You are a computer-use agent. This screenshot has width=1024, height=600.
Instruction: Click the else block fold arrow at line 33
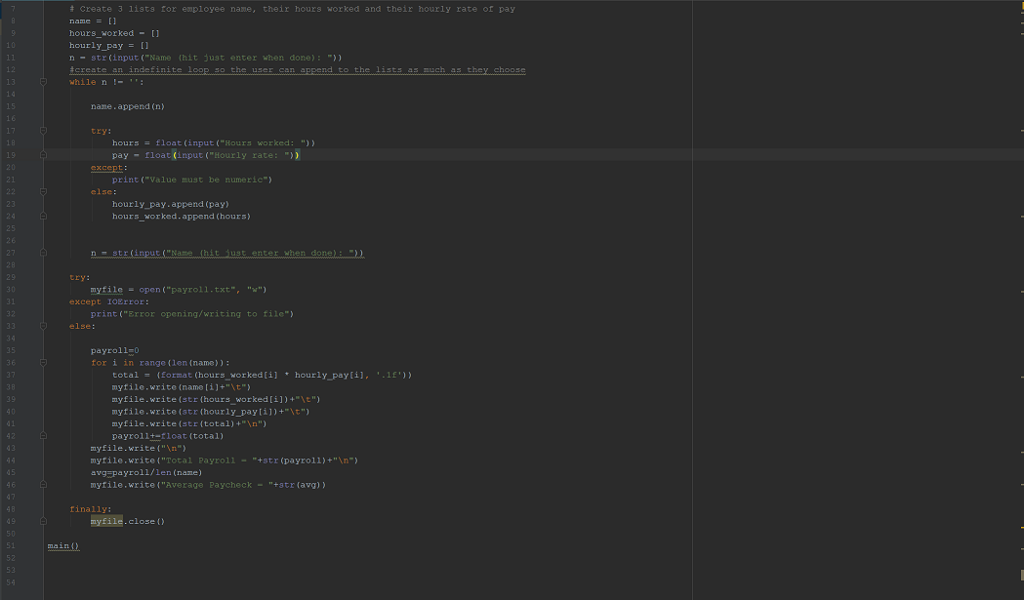[x=41, y=325]
